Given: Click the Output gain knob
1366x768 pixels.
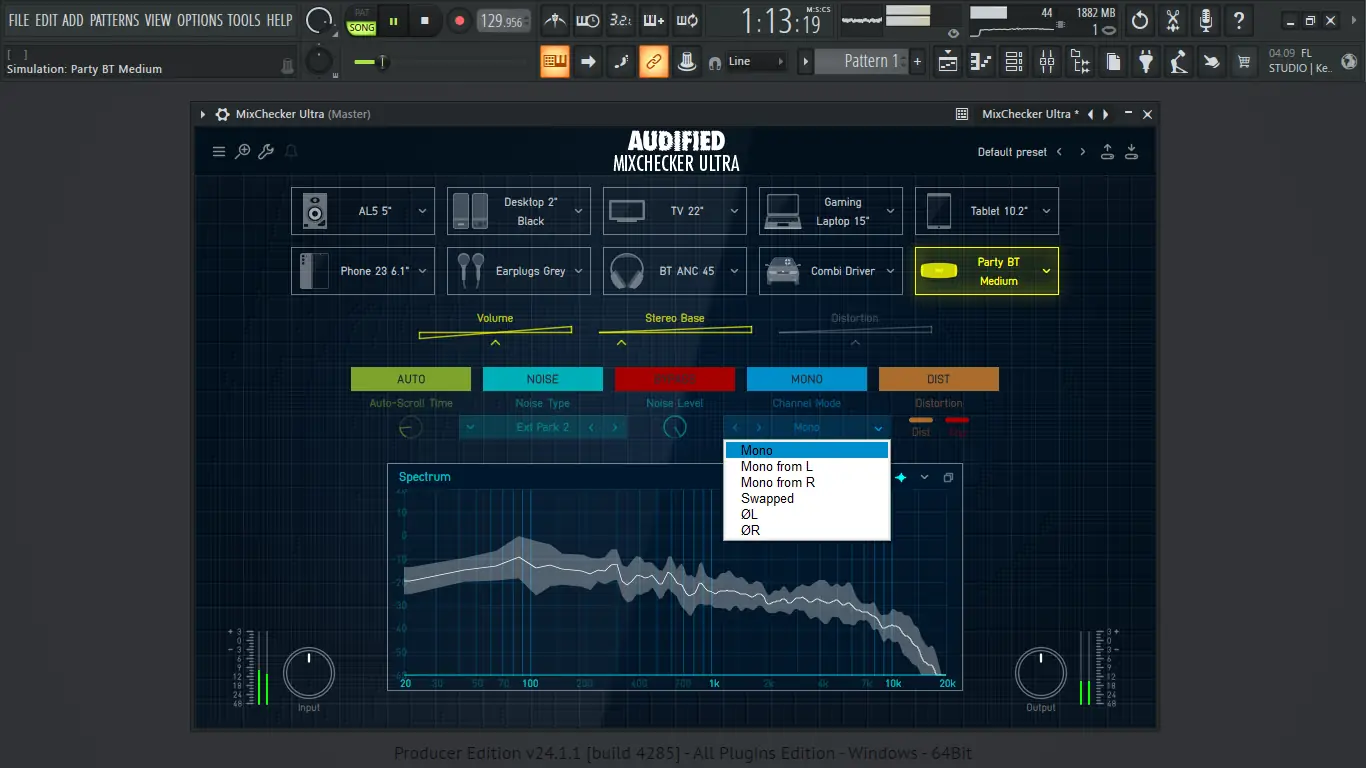Looking at the screenshot, I should tap(1041, 674).
